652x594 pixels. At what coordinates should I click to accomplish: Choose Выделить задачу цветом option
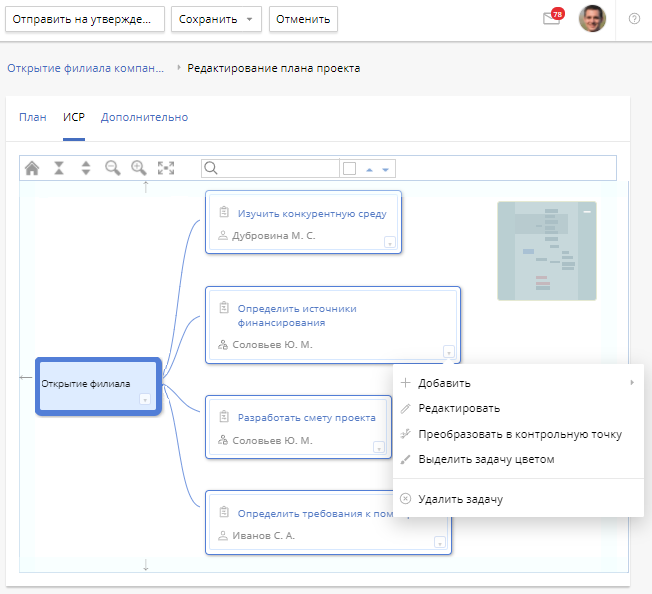(x=486, y=460)
